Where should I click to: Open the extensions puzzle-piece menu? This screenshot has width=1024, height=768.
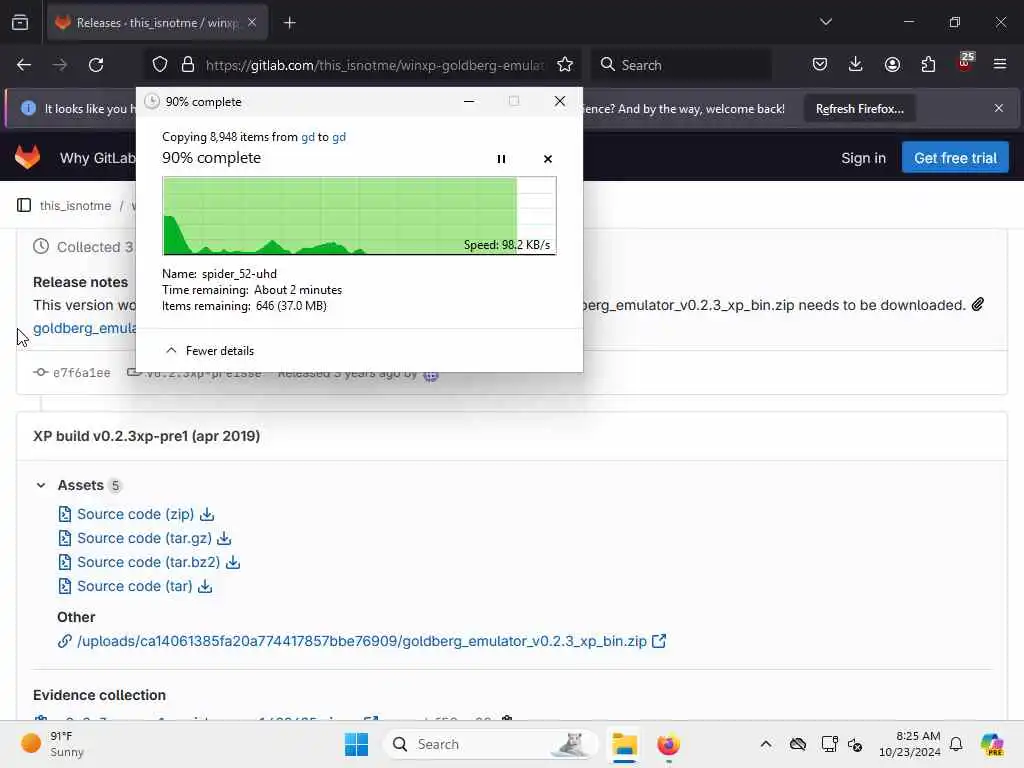928,65
